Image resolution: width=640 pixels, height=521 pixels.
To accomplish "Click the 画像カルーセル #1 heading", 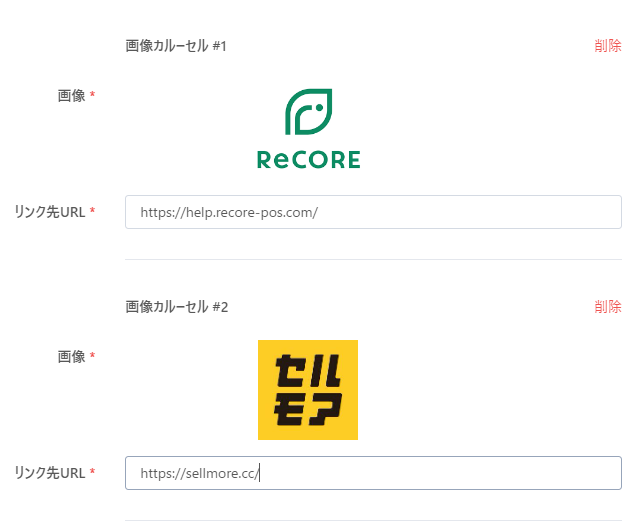I will click(x=176, y=46).
